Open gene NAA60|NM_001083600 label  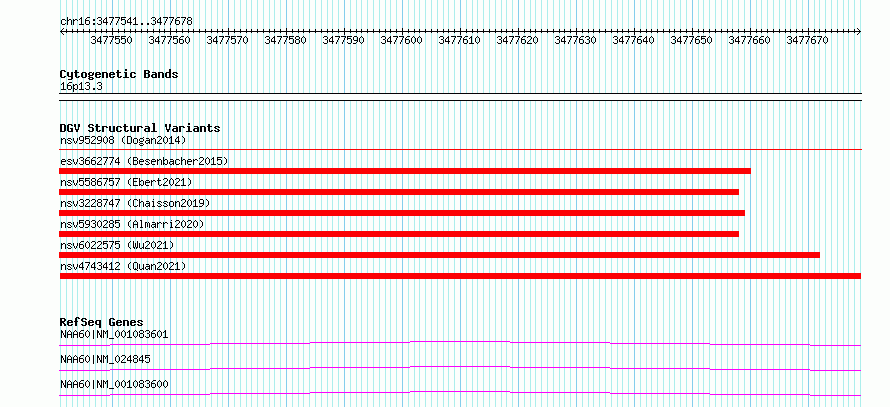pyautogui.click(x=114, y=384)
